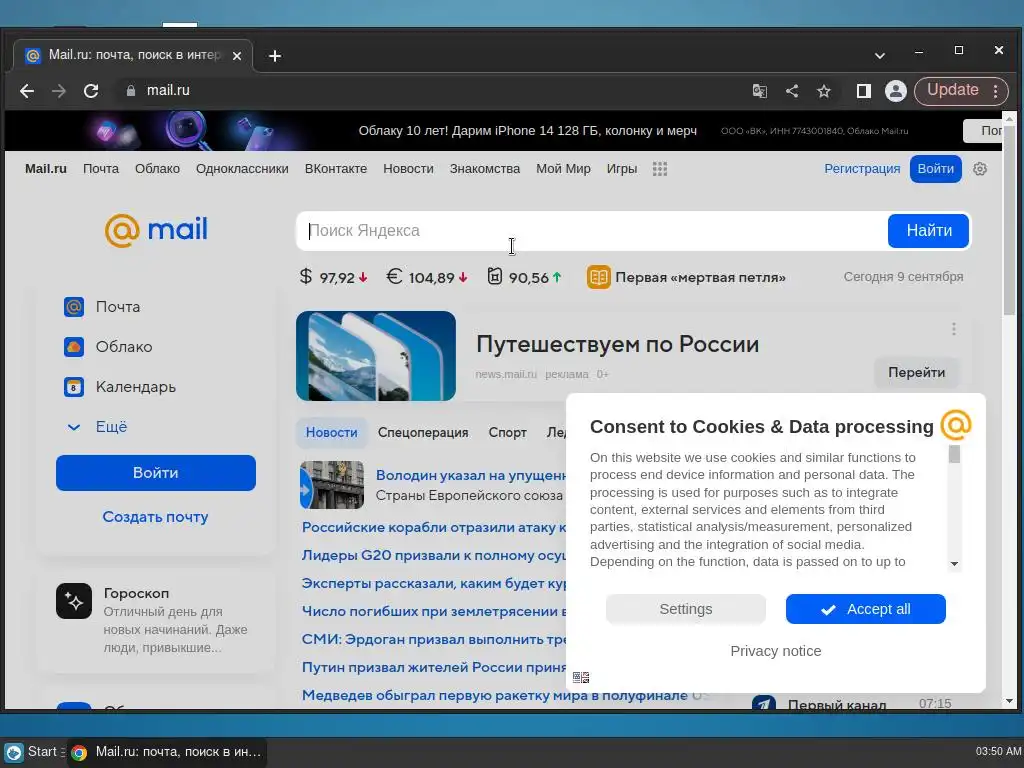Click the Поиск Яндекса search field
This screenshot has height=768, width=1024.
pos(591,231)
